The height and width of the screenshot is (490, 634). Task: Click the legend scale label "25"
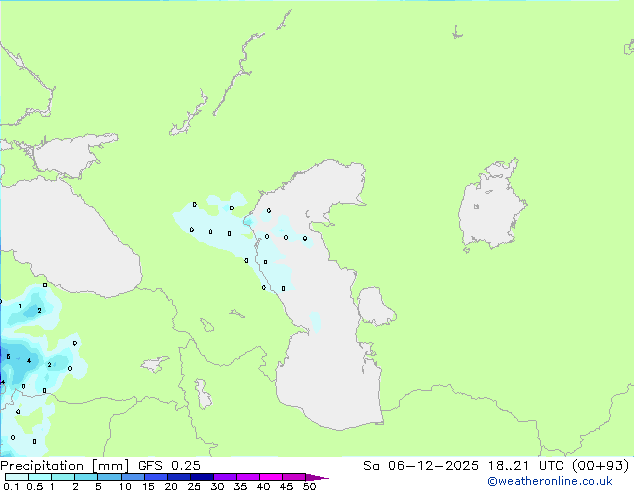click(194, 486)
